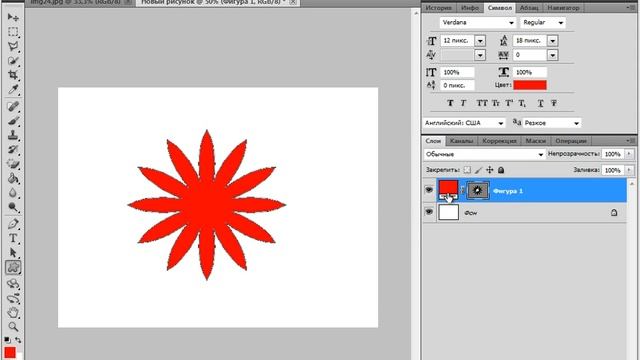The image size is (640, 360).
Task: Select the Crop tool
Action: click(x=13, y=75)
